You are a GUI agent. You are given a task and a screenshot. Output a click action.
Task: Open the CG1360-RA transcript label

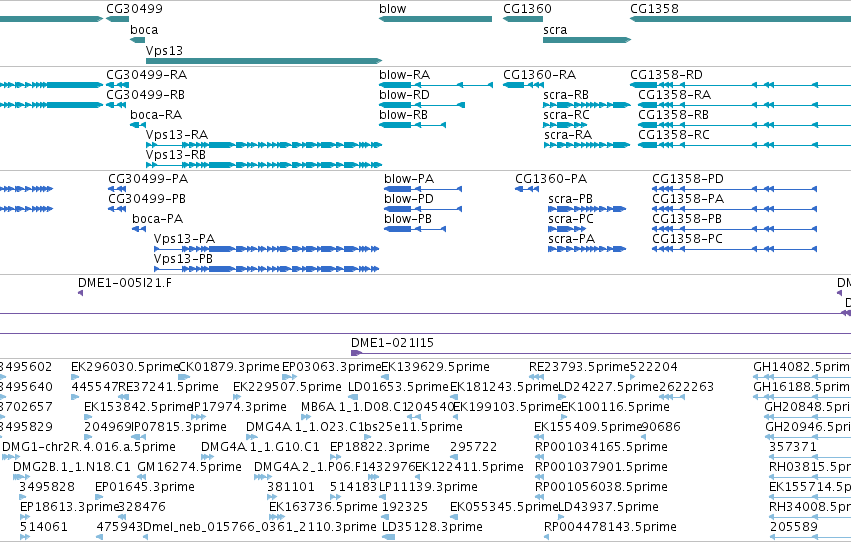[x=539, y=75]
